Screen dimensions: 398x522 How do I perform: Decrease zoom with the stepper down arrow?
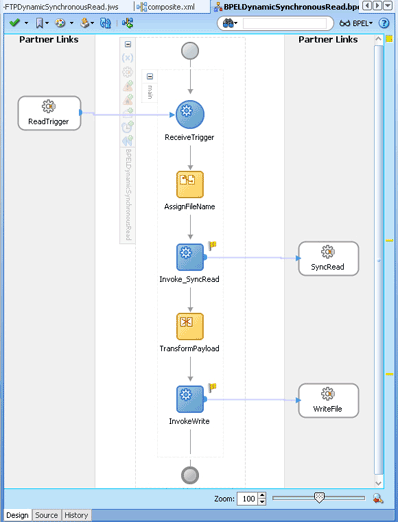coord(262,502)
